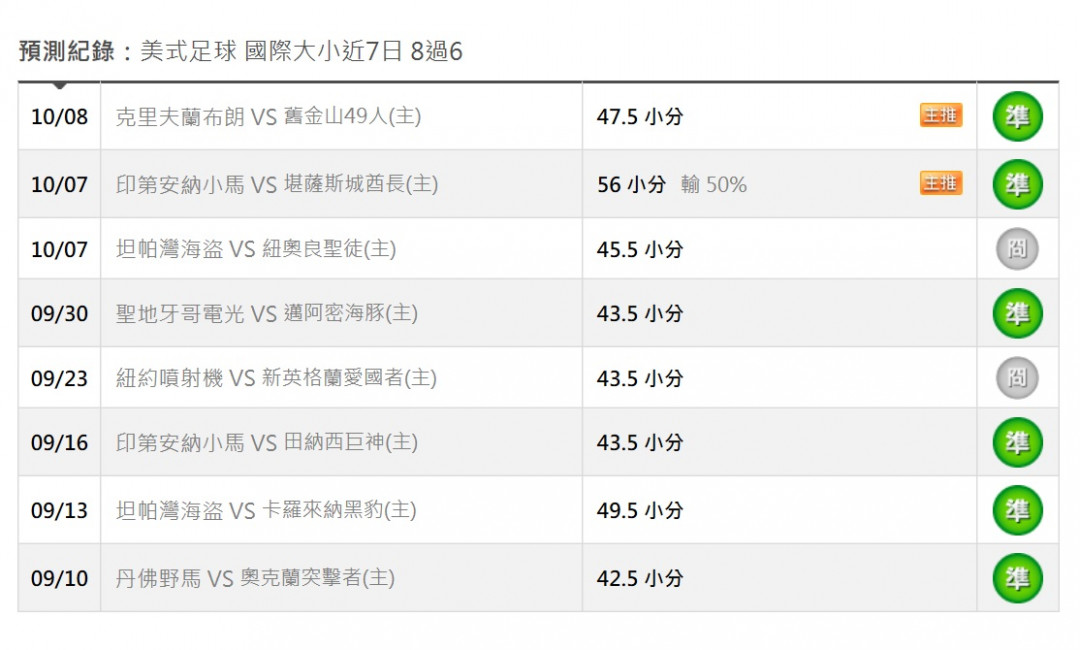Image resolution: width=1080 pixels, height=650 pixels.
Task: Click the green 準 icon for 09/16 game
Action: (1017, 442)
